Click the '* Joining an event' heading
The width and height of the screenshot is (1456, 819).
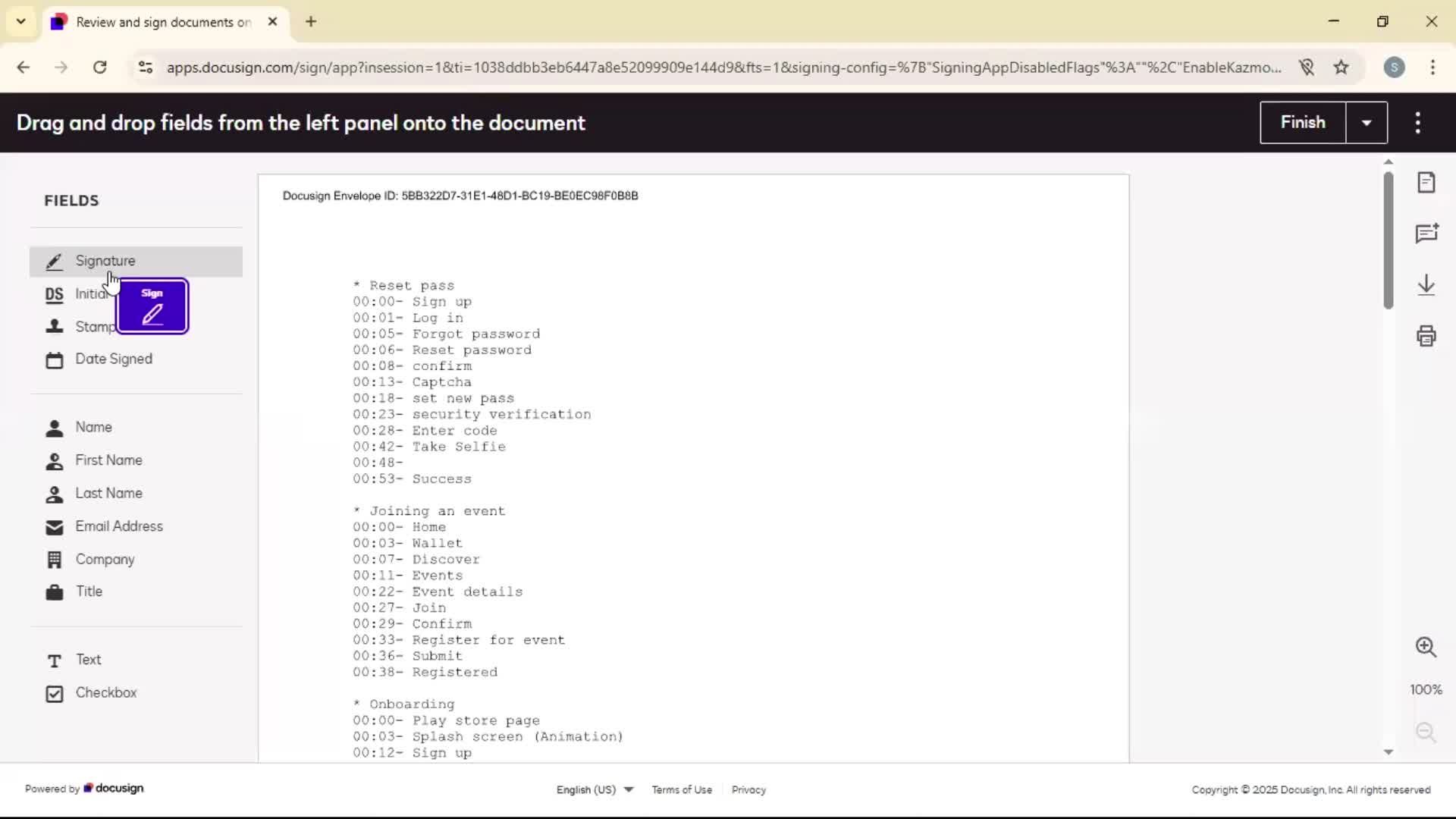[x=429, y=512]
